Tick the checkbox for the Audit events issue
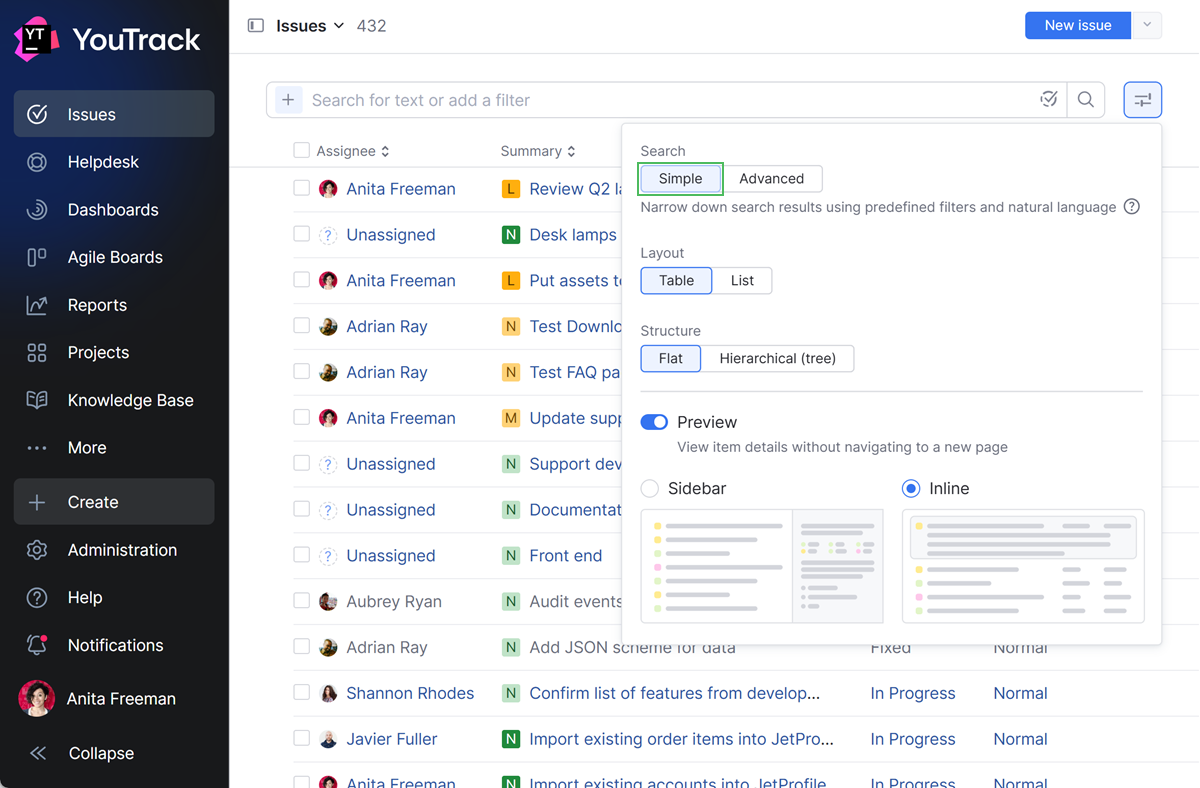Image resolution: width=1200 pixels, height=788 pixels. 301,601
